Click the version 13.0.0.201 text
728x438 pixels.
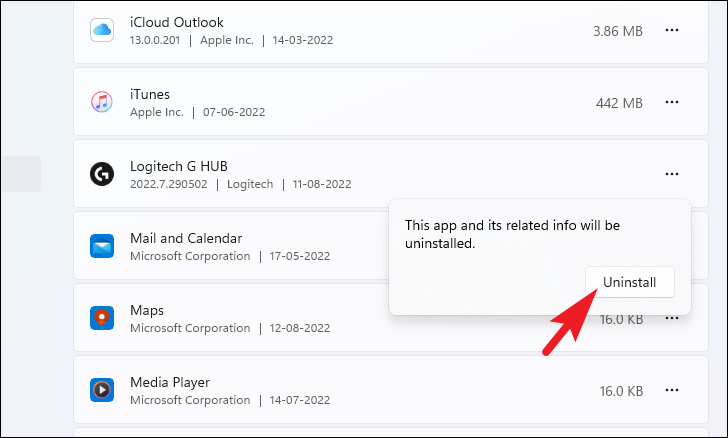155,40
